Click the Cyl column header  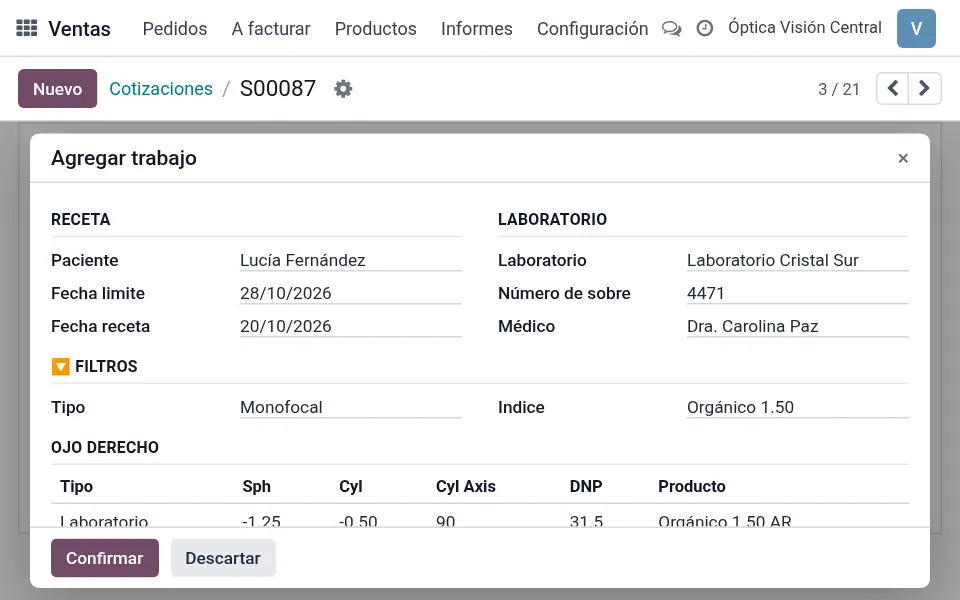click(x=351, y=486)
